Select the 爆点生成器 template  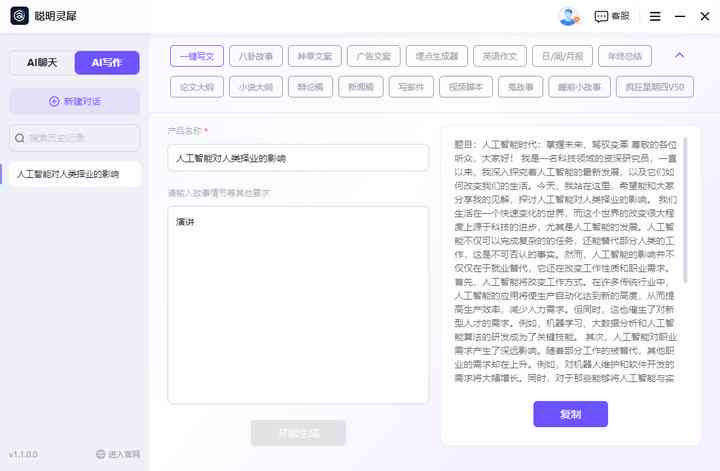437,56
